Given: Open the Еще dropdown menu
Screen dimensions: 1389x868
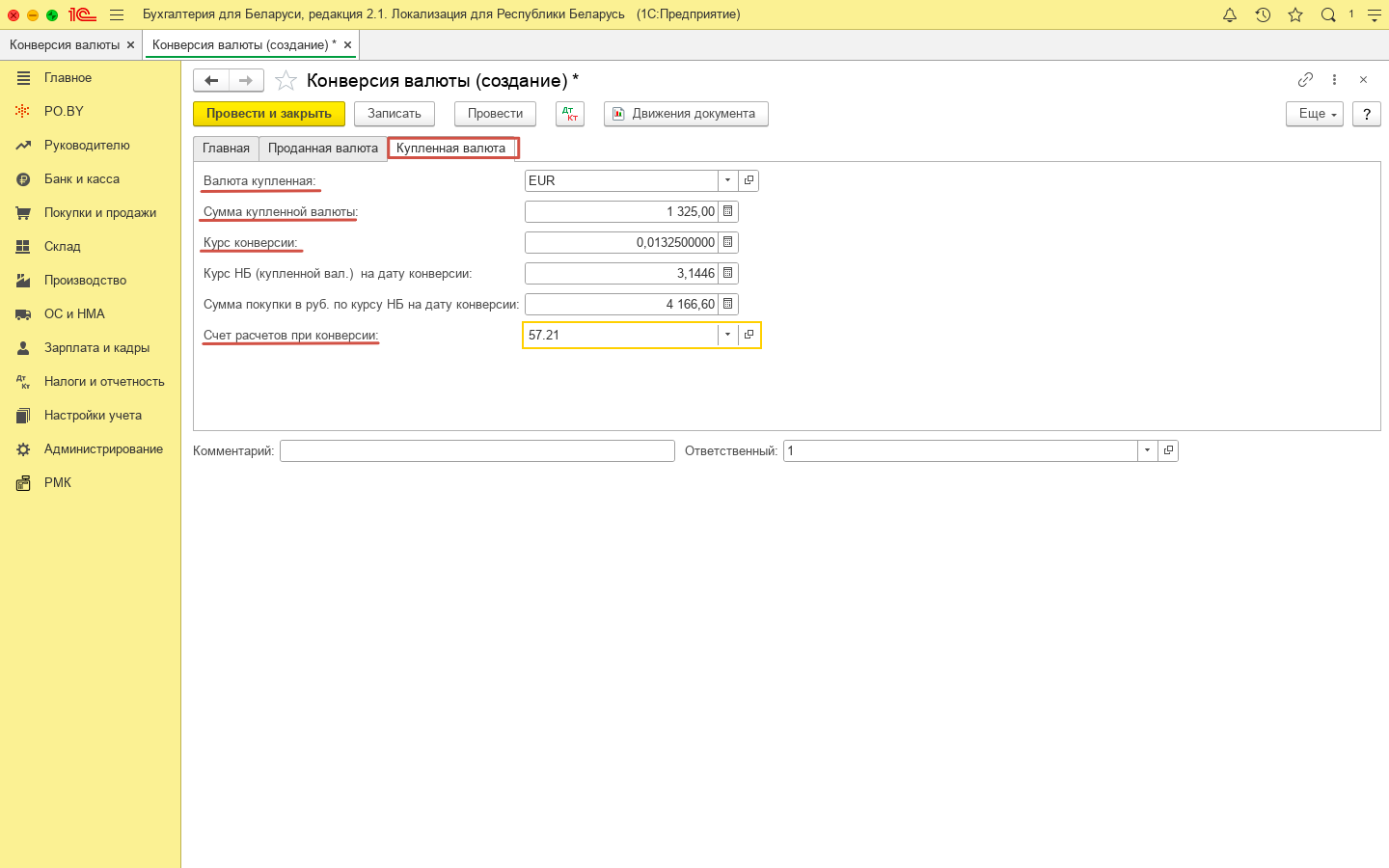Looking at the screenshot, I should tap(1314, 114).
